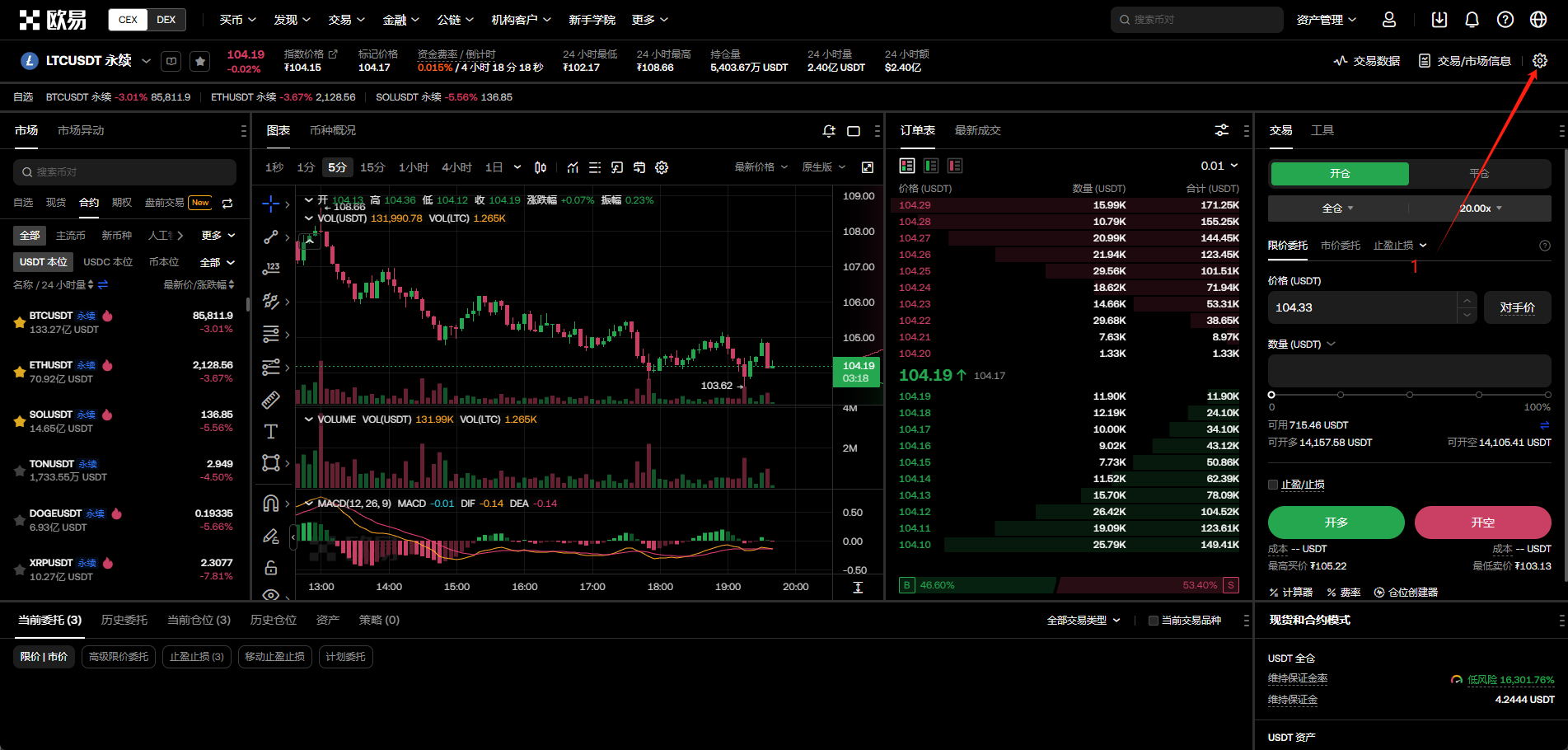Tick the 当前交易品种 filter checkbox
Image resolution: width=1568 pixels, height=750 pixels.
tap(1154, 621)
